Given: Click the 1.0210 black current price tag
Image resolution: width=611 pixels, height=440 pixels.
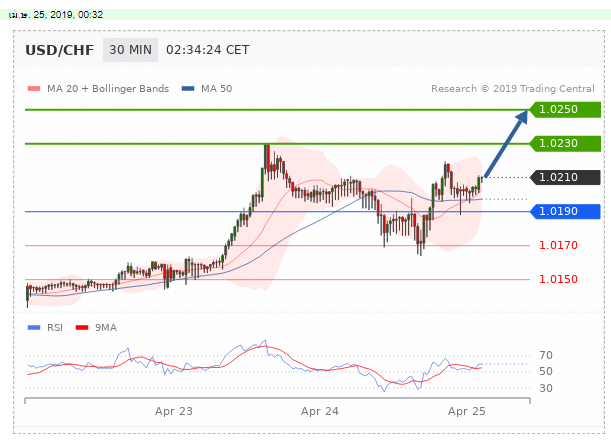Looking at the screenshot, I should coord(565,177).
